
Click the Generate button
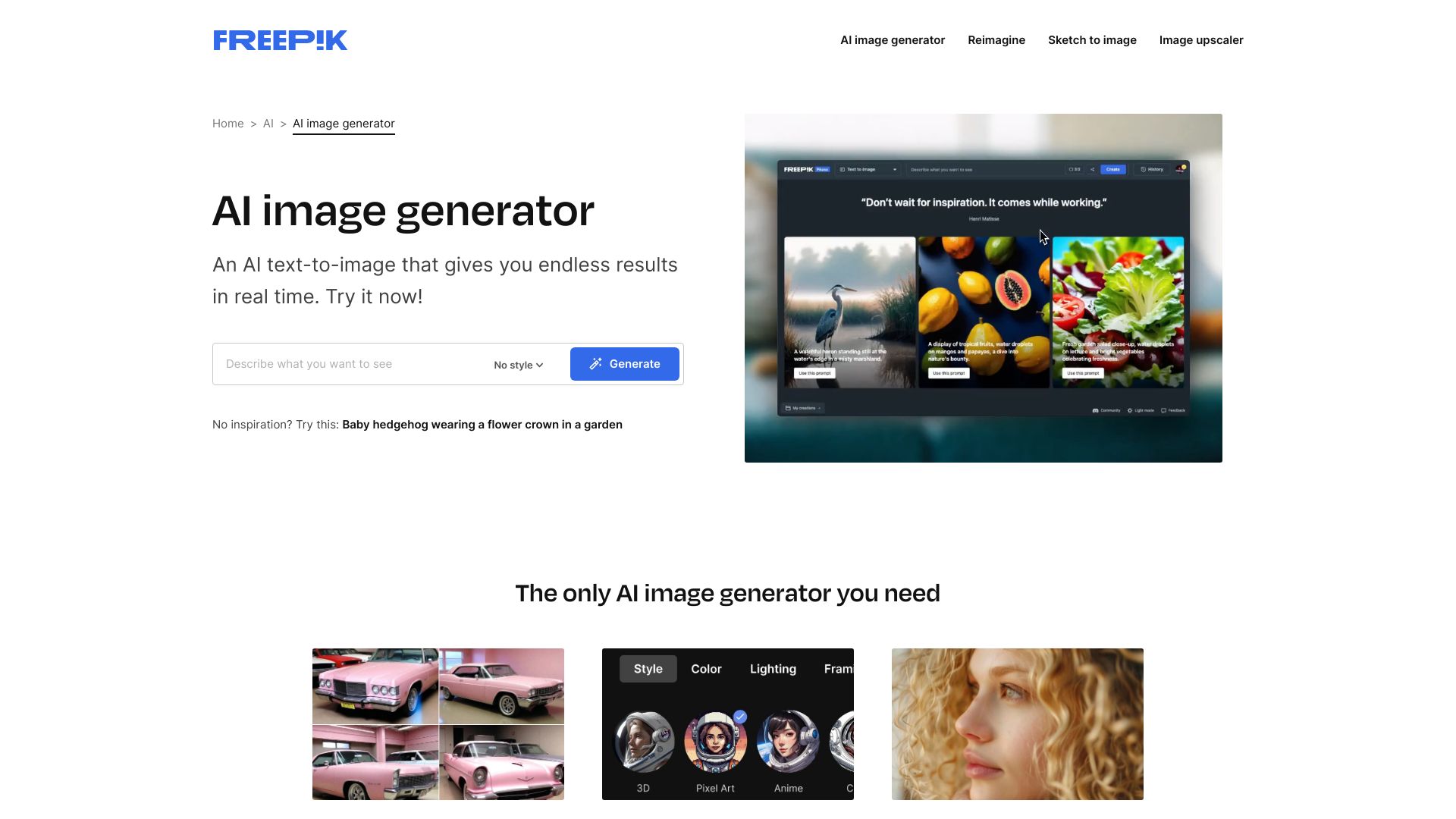coord(624,363)
